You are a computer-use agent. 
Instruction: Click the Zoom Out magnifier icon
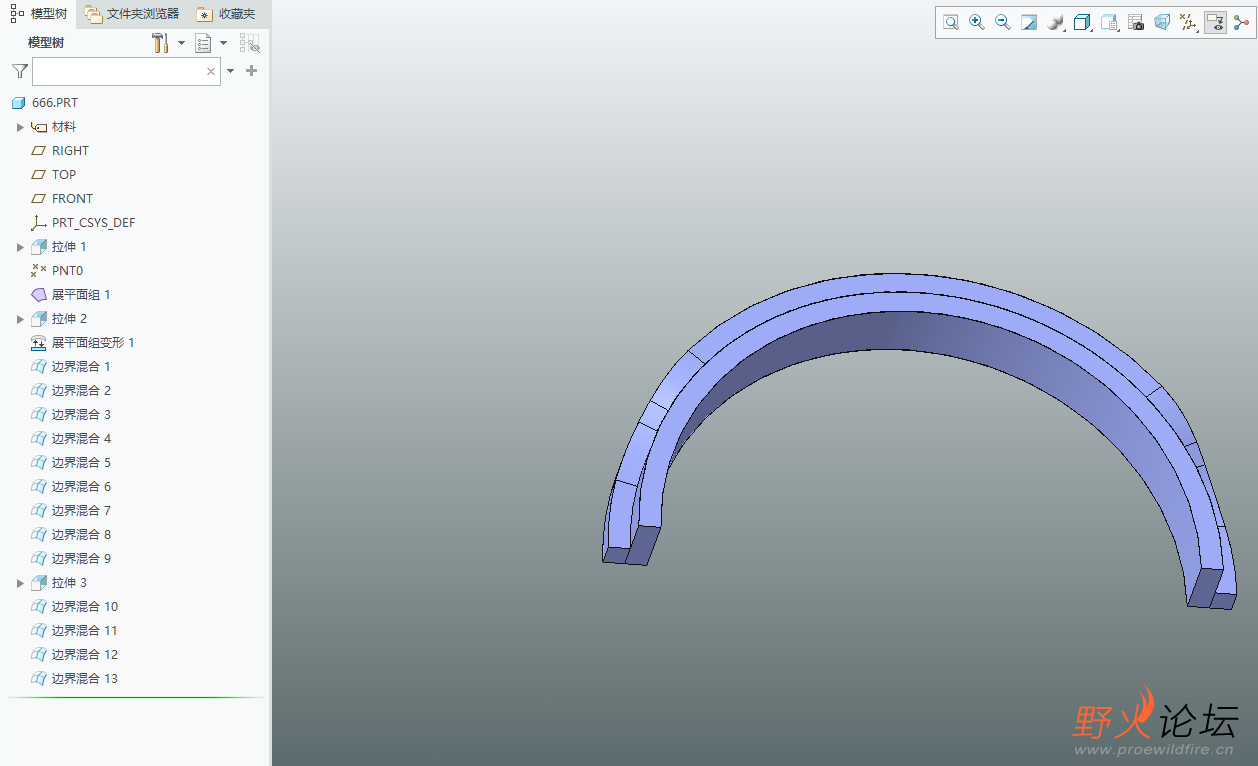[x=1003, y=22]
